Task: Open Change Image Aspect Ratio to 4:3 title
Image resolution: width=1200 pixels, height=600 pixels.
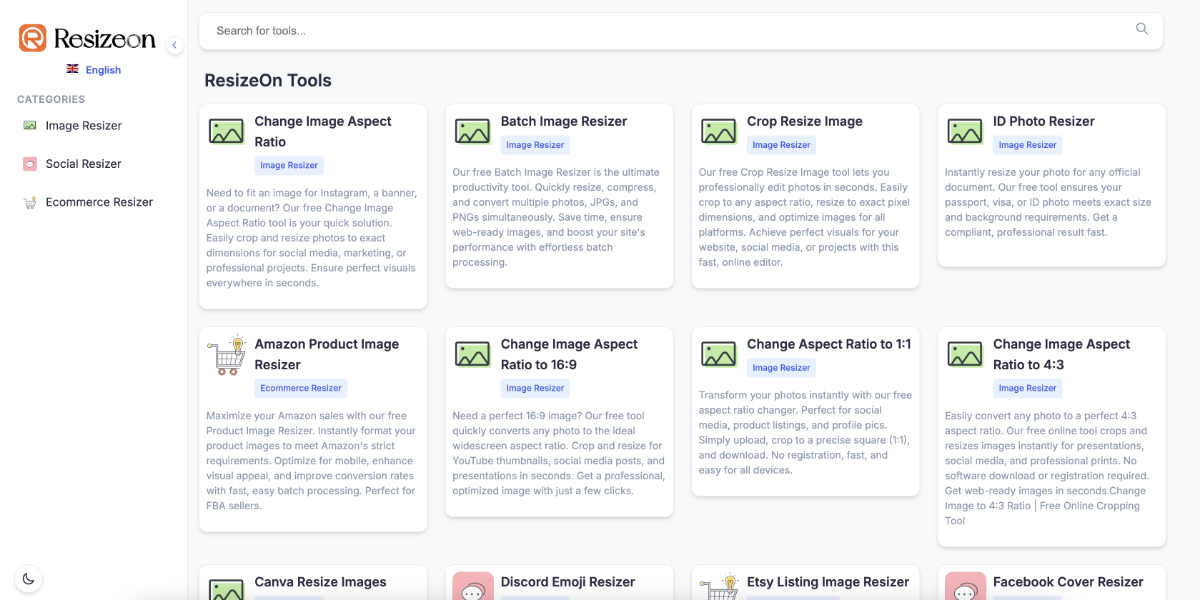Action: coord(1062,354)
